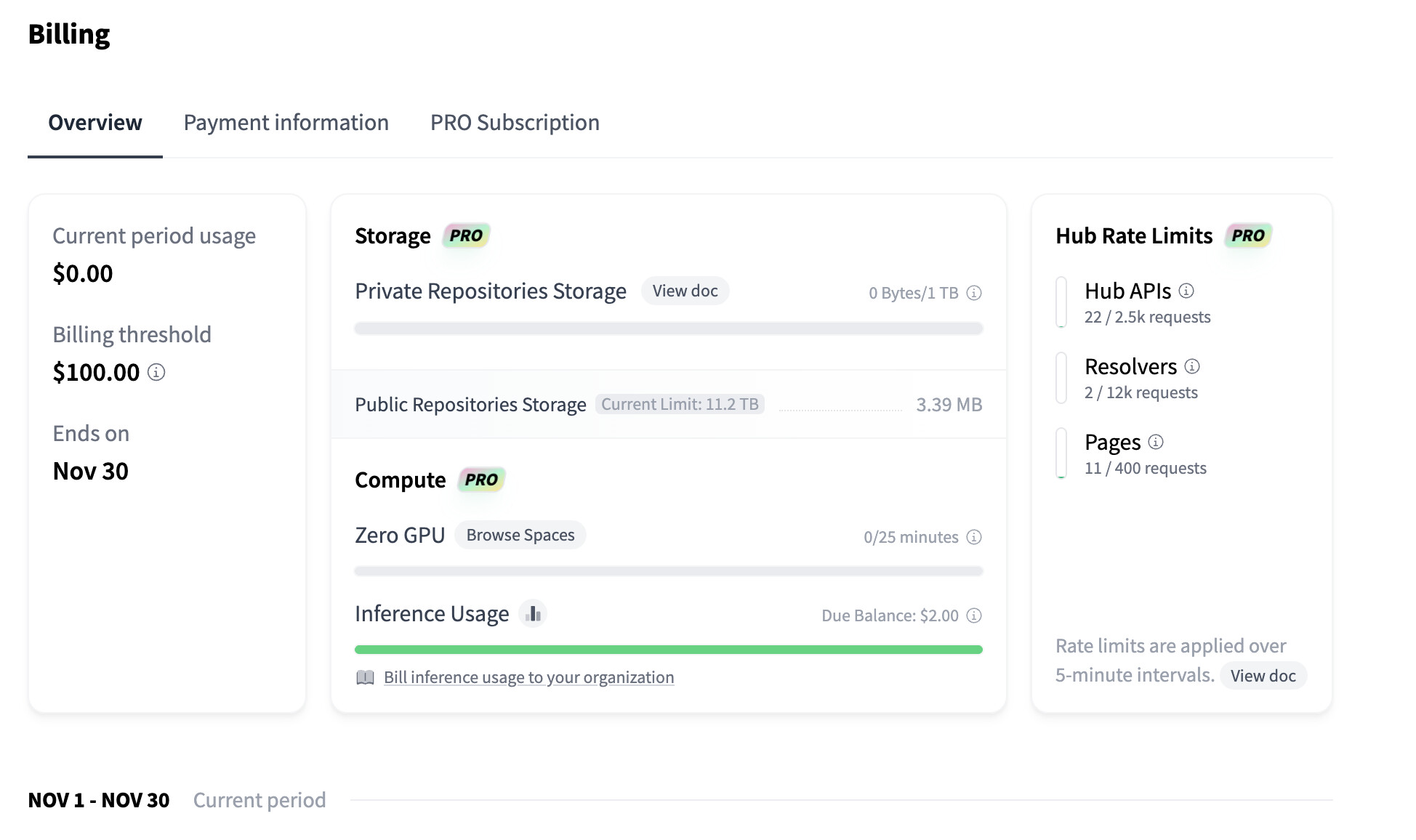This screenshot has height=840, width=1416.
Task: Switch to Payment information tab
Action: [x=286, y=123]
